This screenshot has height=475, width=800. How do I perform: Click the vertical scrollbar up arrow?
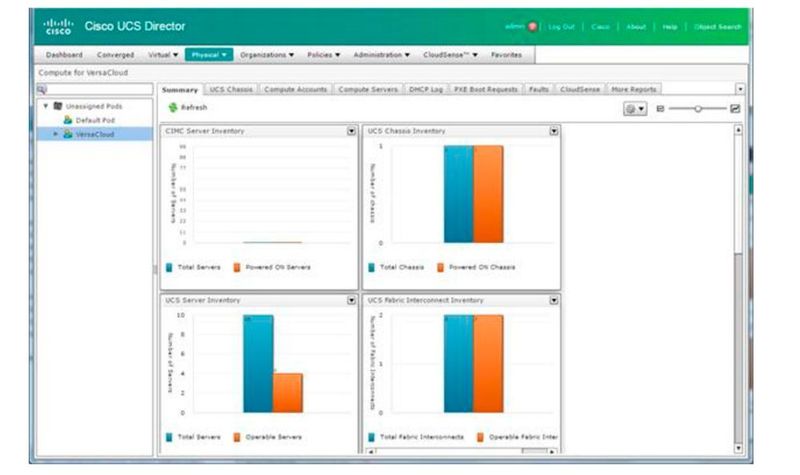click(x=738, y=130)
